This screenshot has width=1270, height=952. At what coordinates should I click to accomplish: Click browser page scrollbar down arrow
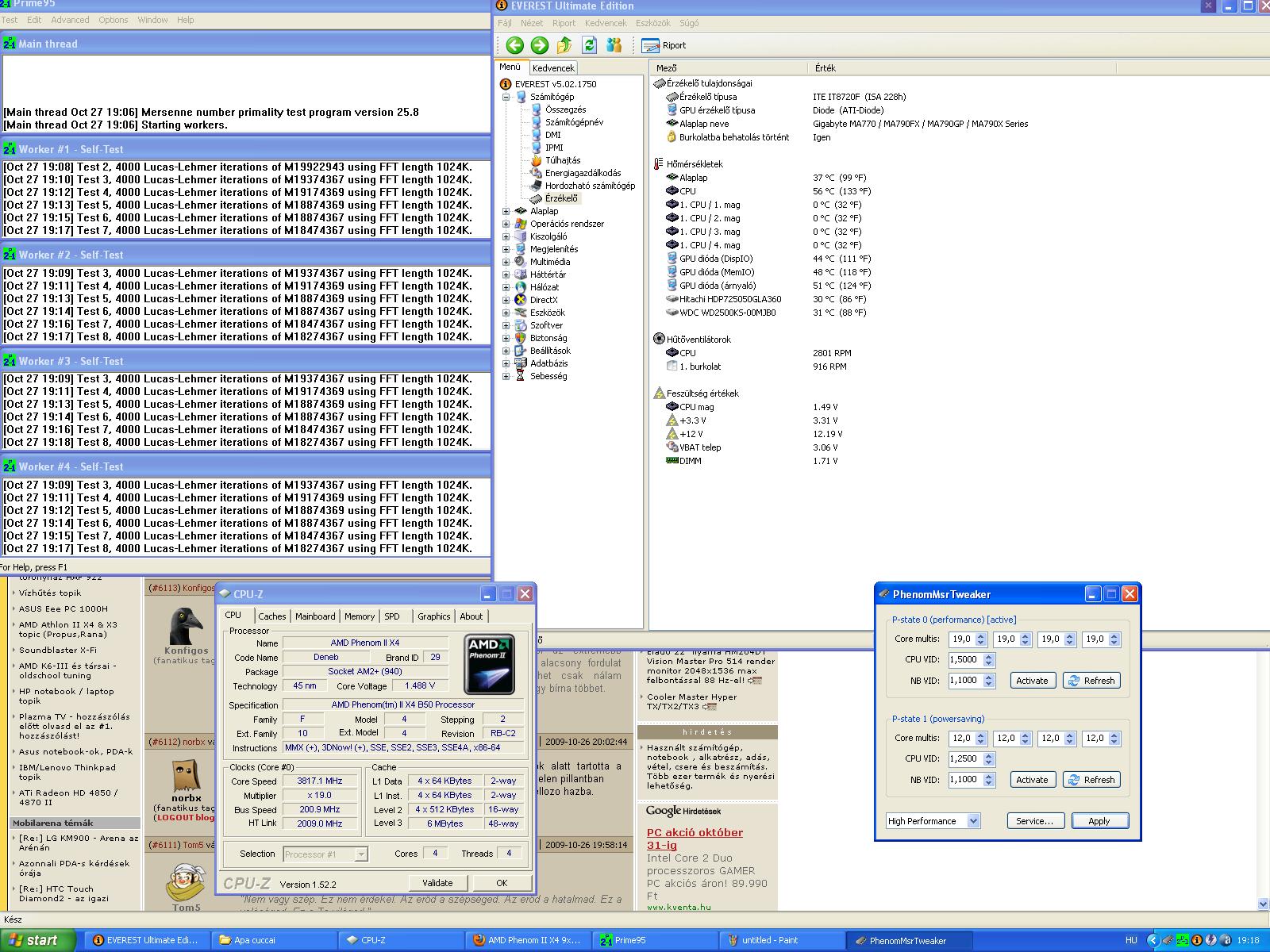point(1263,904)
